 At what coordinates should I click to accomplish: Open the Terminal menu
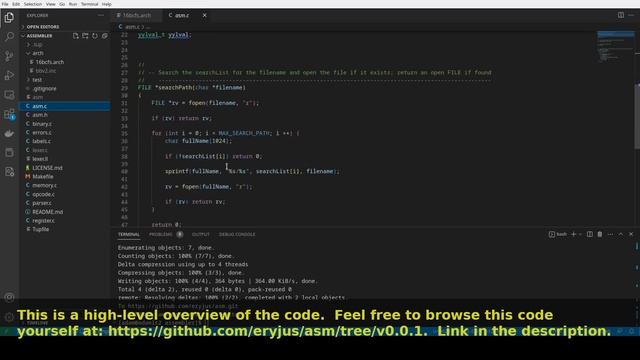89,4
